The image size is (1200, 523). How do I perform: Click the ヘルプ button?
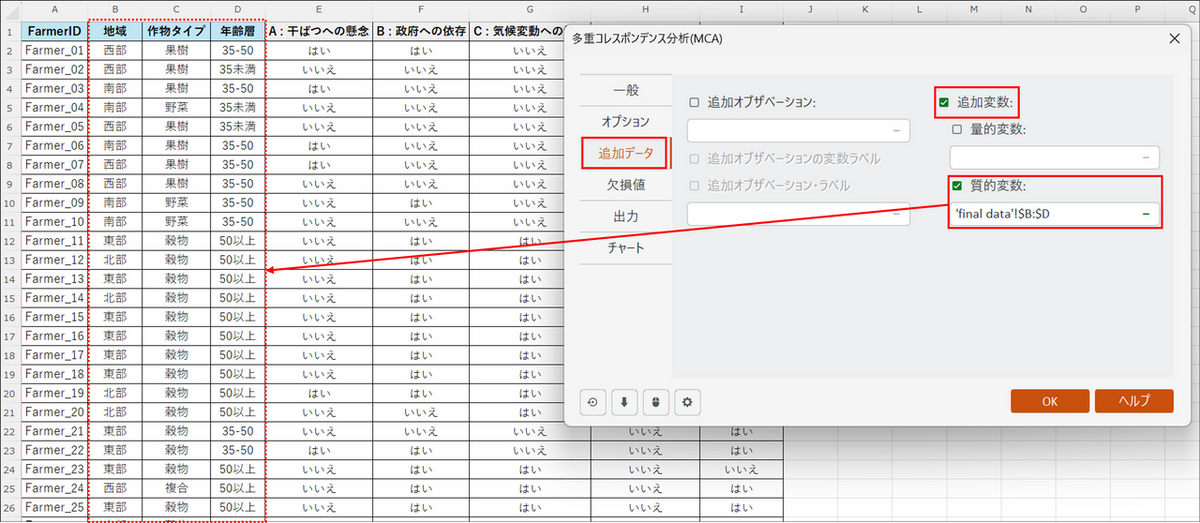point(1133,401)
